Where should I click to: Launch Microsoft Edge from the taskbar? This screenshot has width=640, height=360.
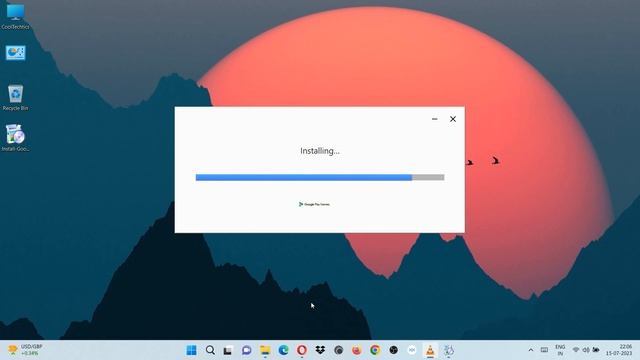283,350
